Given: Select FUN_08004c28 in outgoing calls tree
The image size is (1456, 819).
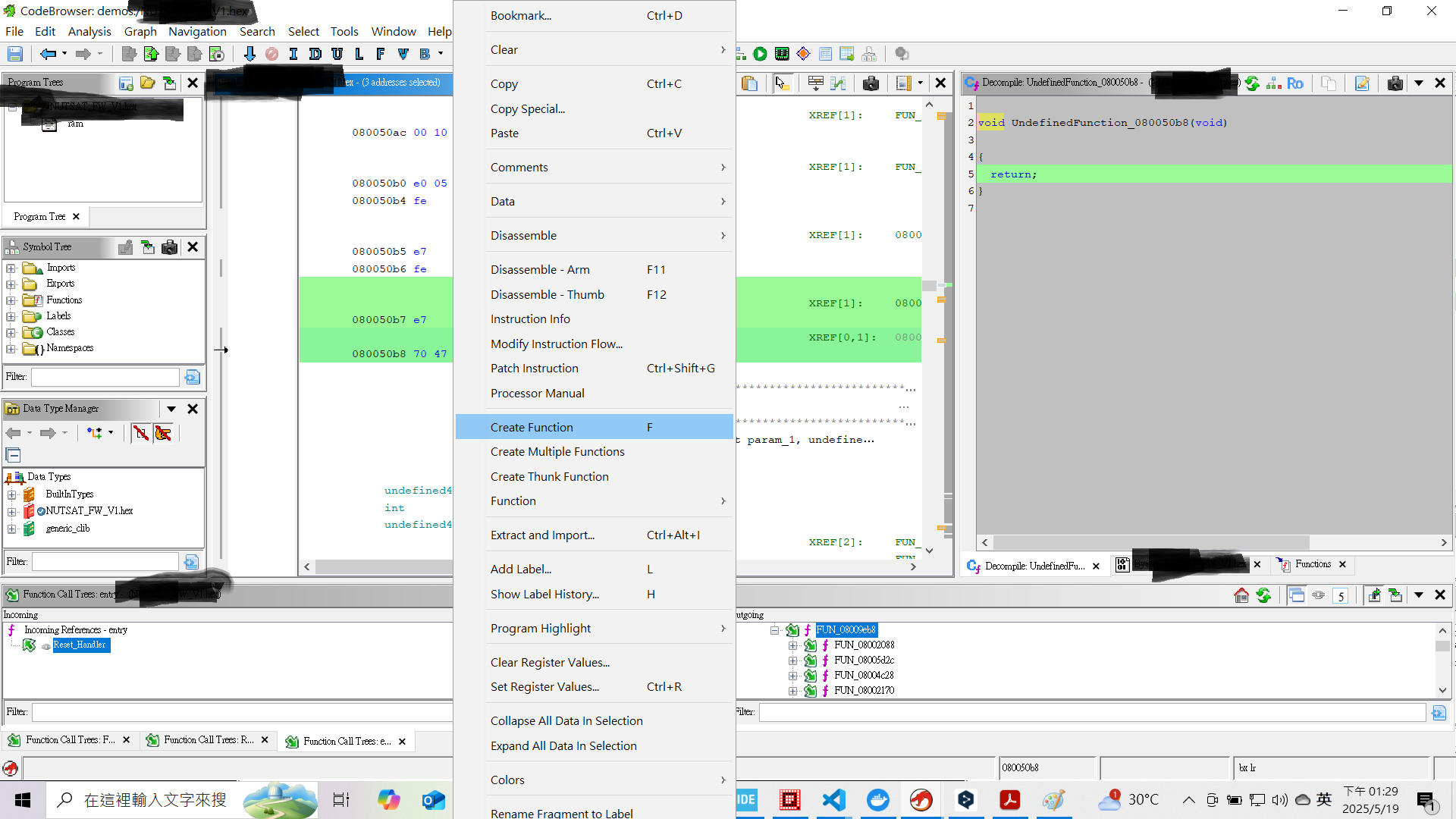Looking at the screenshot, I should pos(864,676).
